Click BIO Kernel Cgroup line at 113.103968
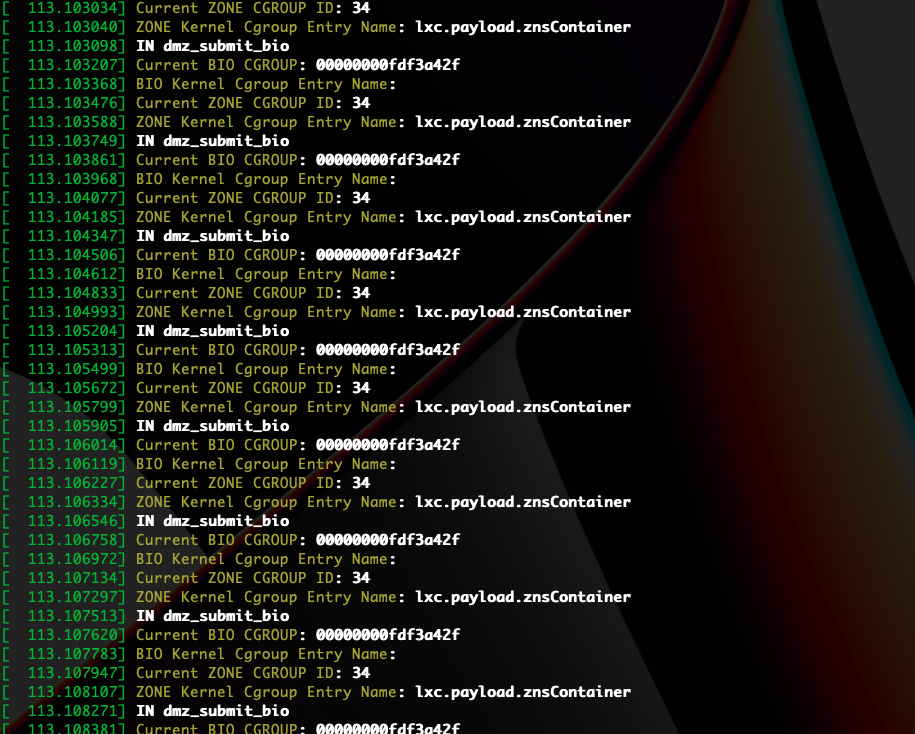Image resolution: width=915 pixels, height=734 pixels. (x=199, y=179)
